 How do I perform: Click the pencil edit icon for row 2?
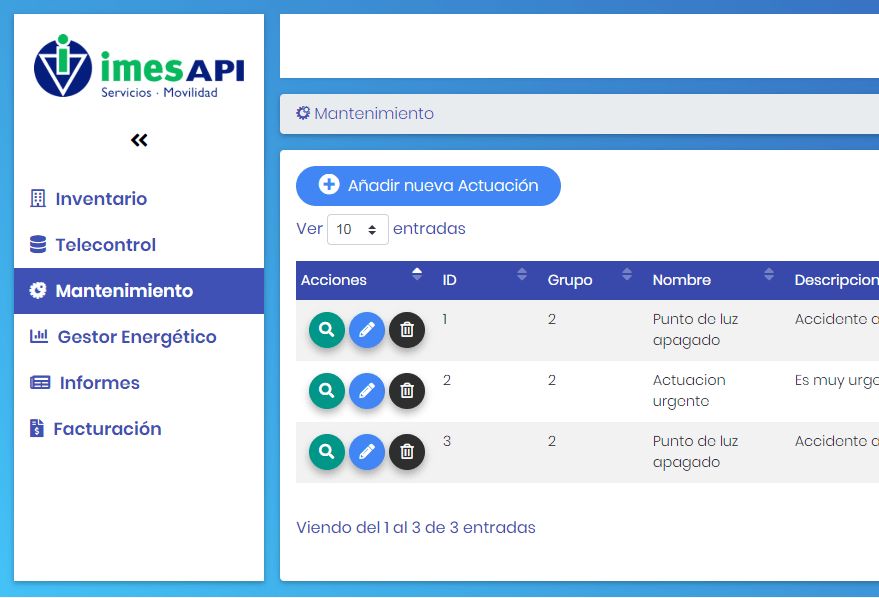point(367,391)
